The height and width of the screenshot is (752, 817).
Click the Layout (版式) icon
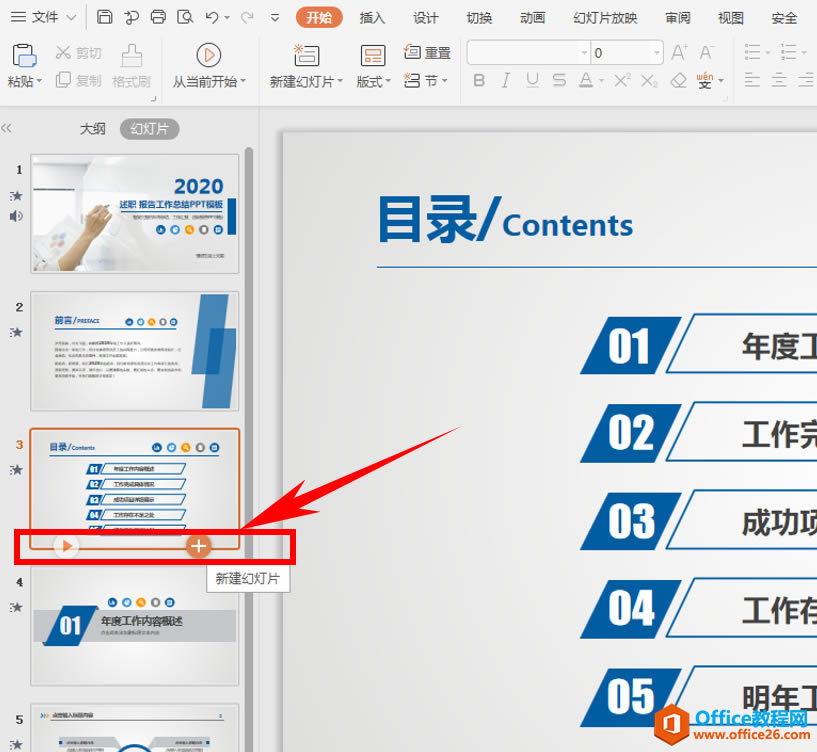tap(373, 55)
